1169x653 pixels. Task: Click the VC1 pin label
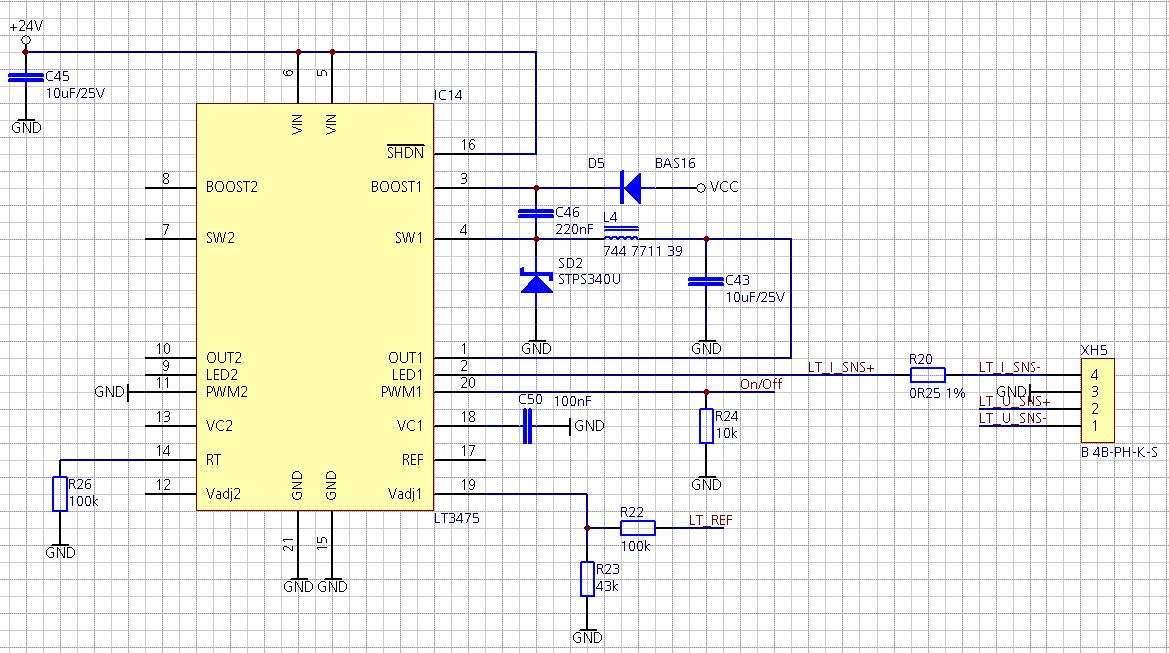point(410,426)
